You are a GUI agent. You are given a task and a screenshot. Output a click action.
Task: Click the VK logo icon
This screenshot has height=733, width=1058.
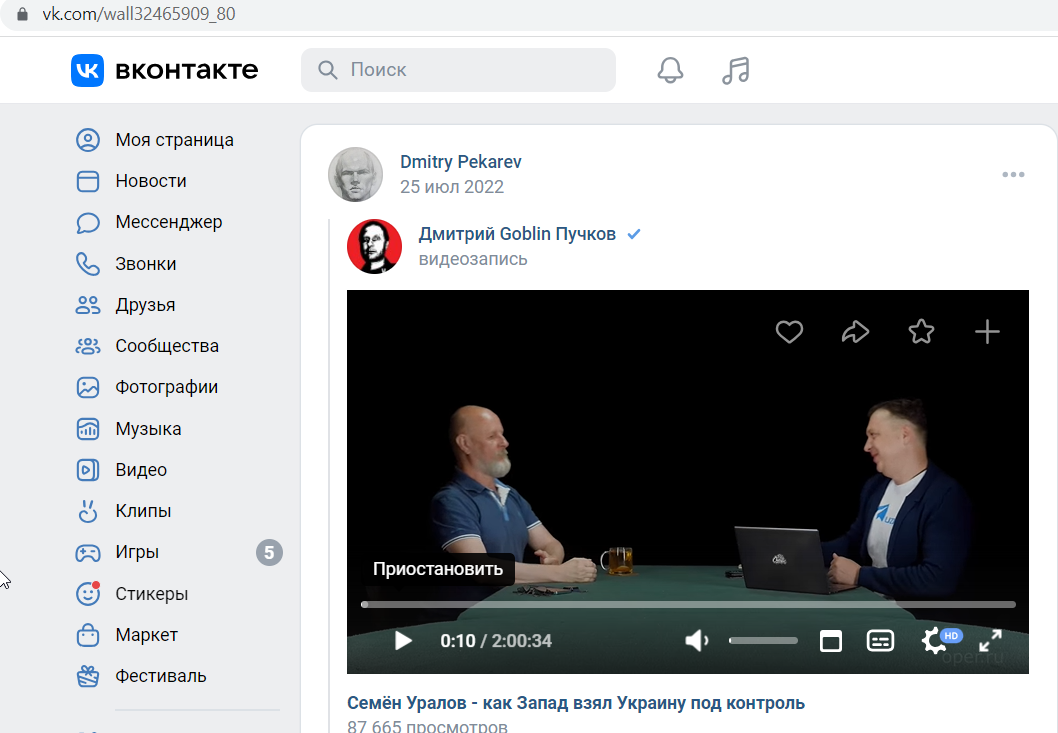pos(88,70)
